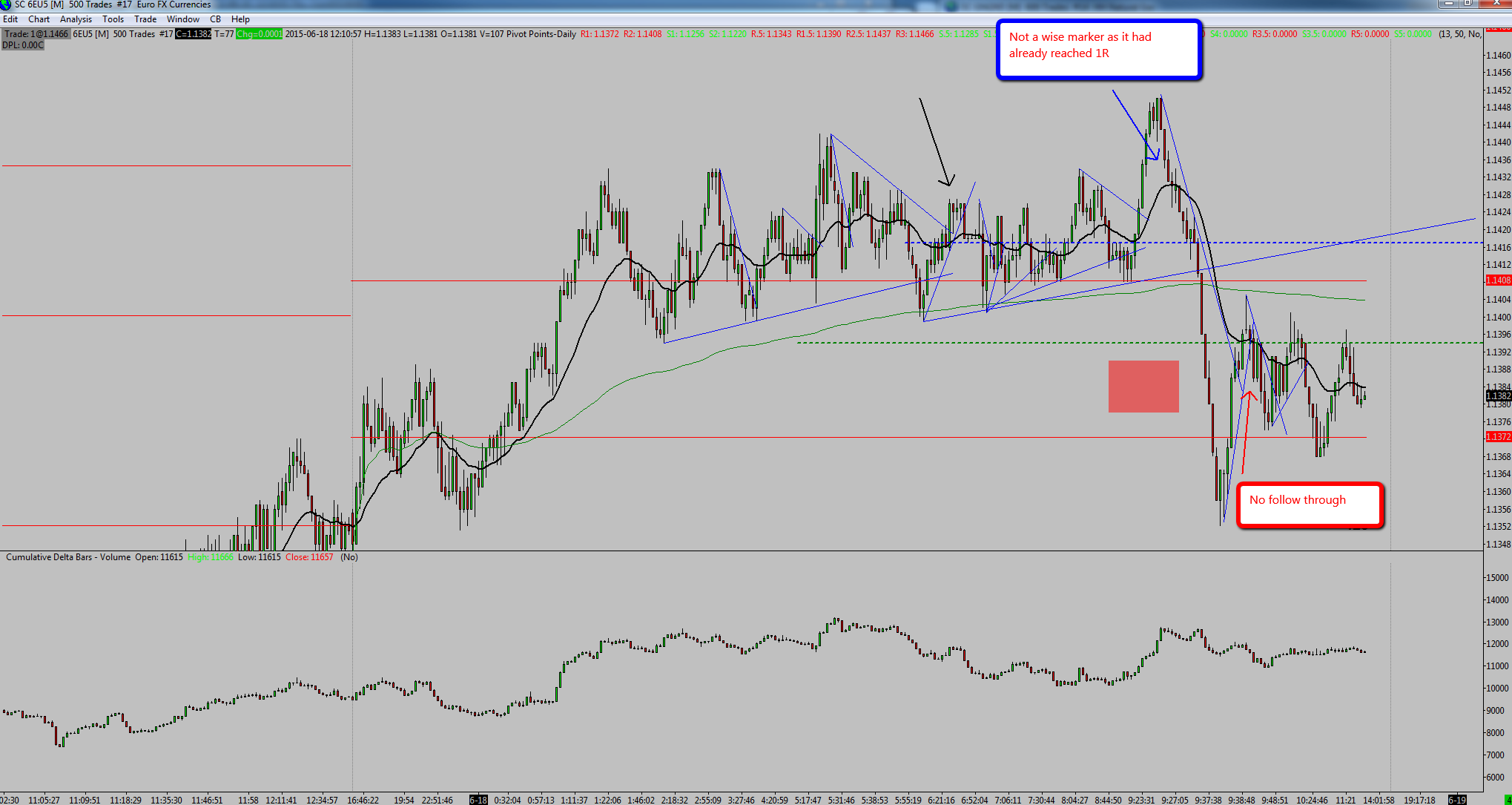Click the green 'Chg=0.0001' change value
This screenshot has width=1512, height=805.
[260, 34]
